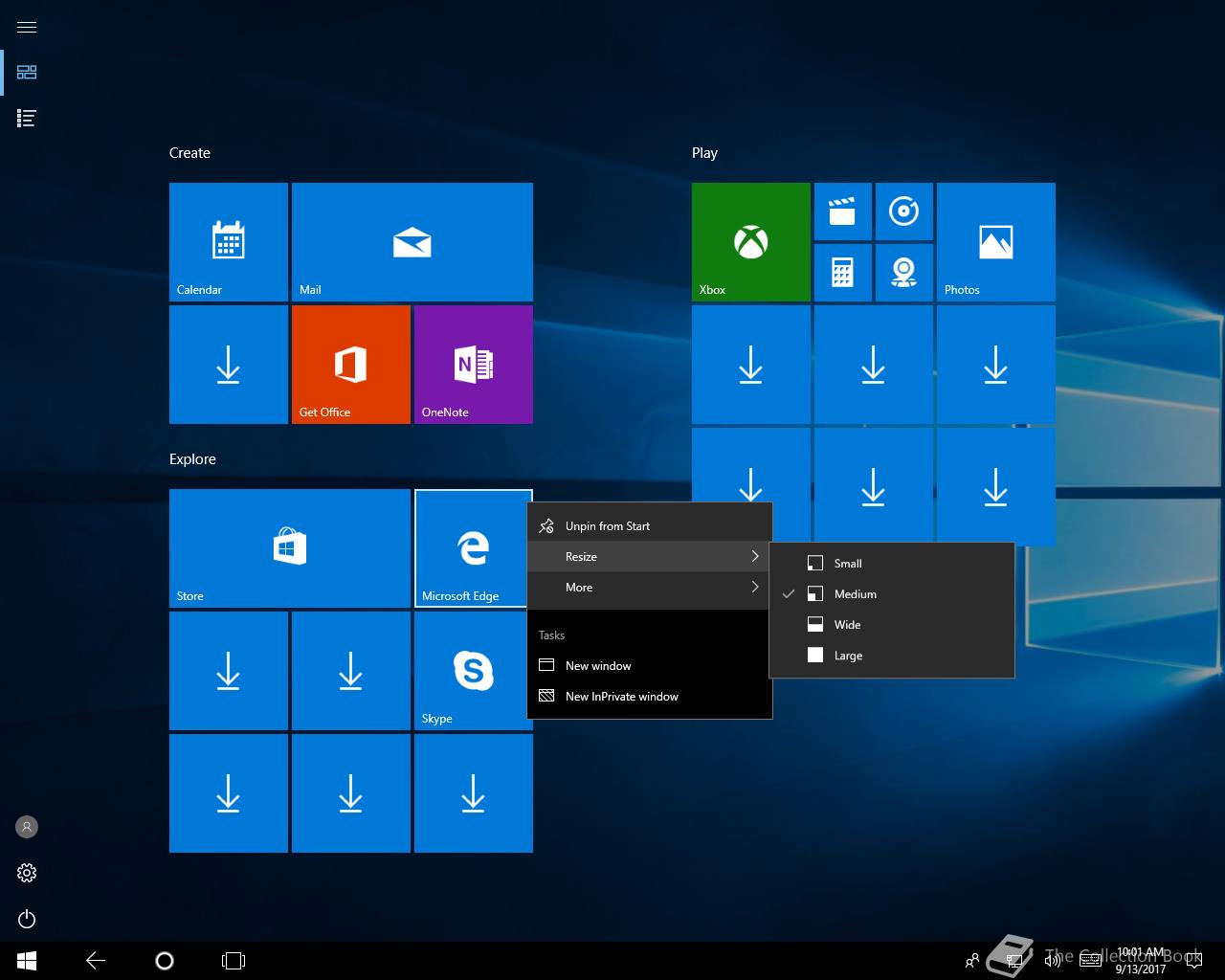The image size is (1225, 980).
Task: Open the Photos tile
Action: 996,242
